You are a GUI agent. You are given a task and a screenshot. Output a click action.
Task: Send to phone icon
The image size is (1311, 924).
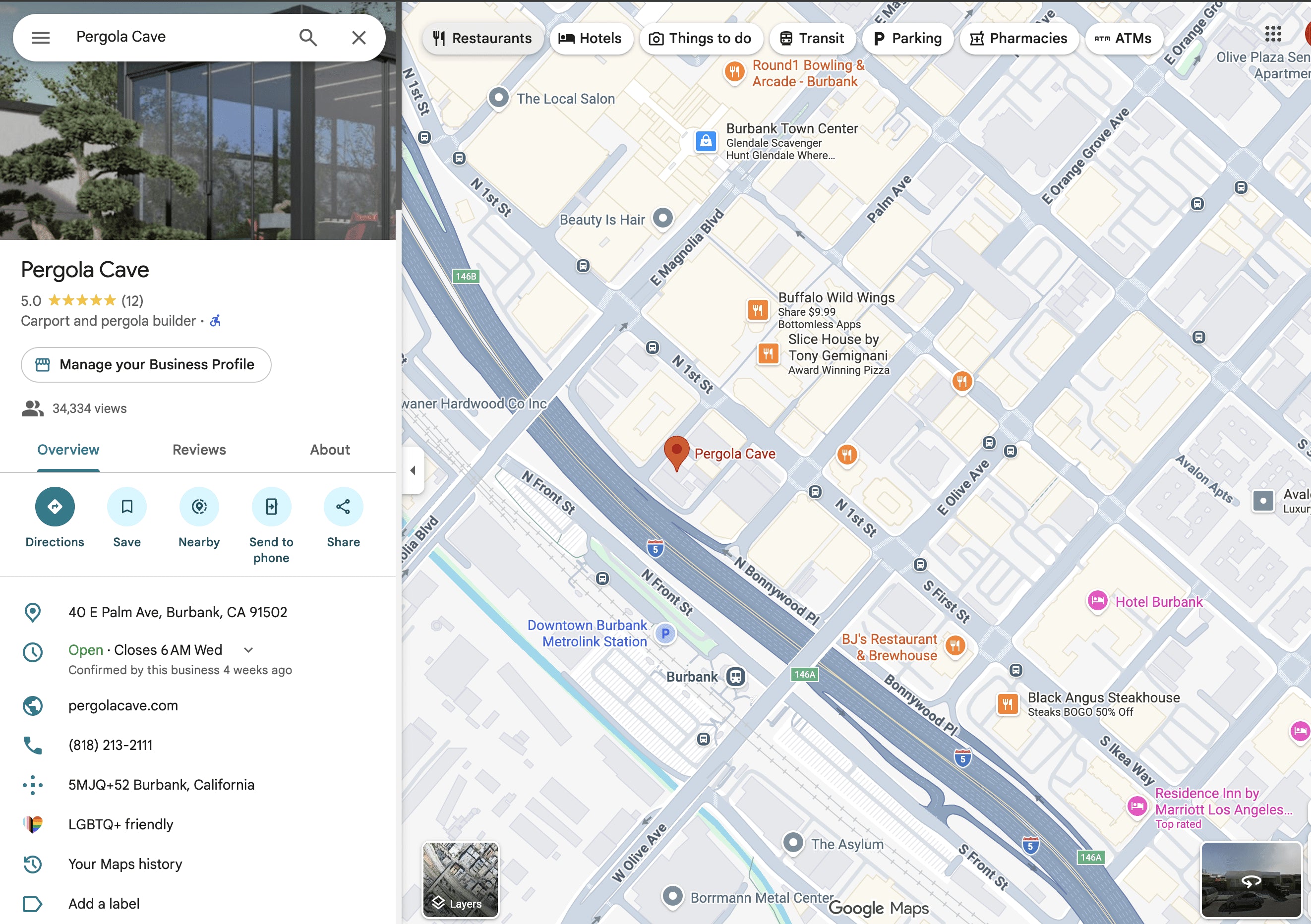[x=271, y=506]
